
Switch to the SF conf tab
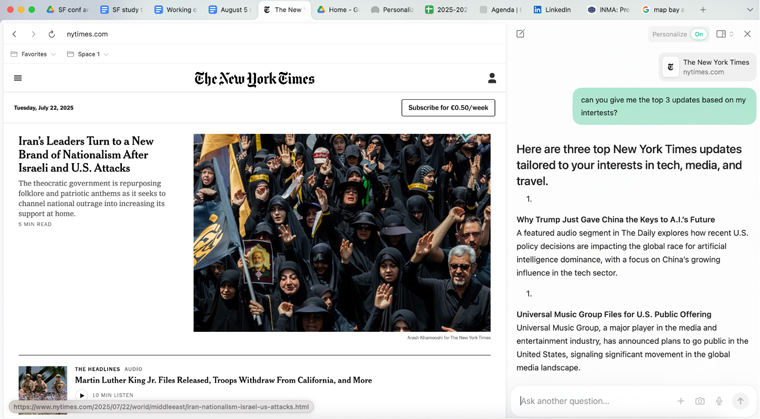[68, 10]
